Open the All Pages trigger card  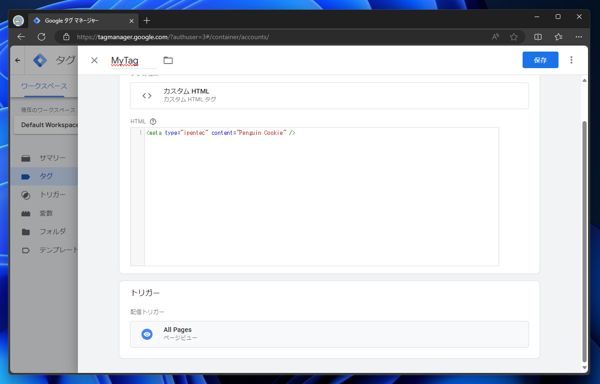329,334
